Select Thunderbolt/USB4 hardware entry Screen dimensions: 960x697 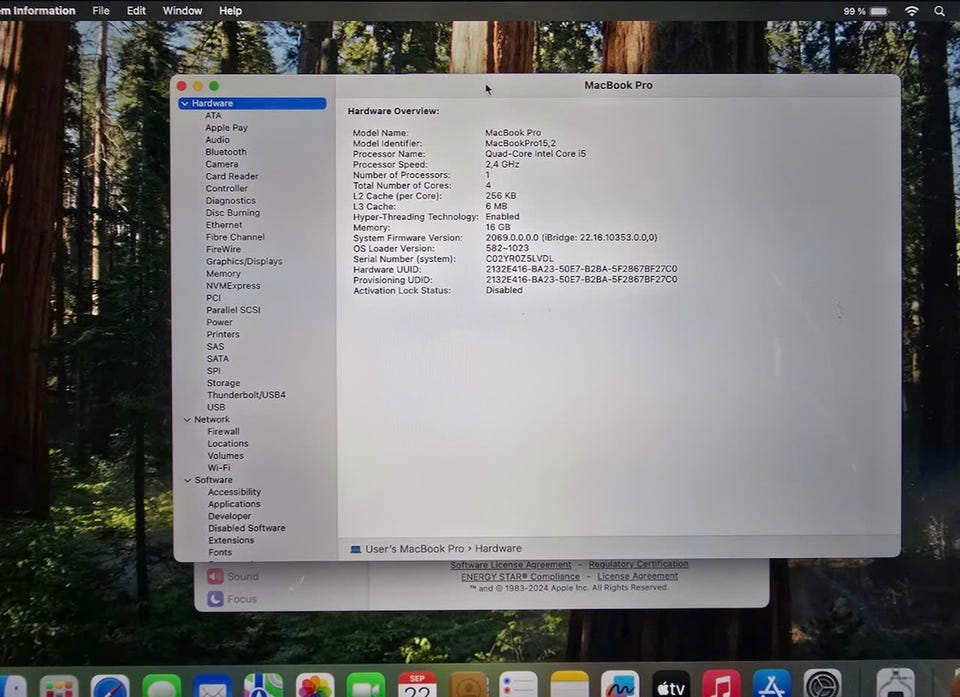(246, 395)
